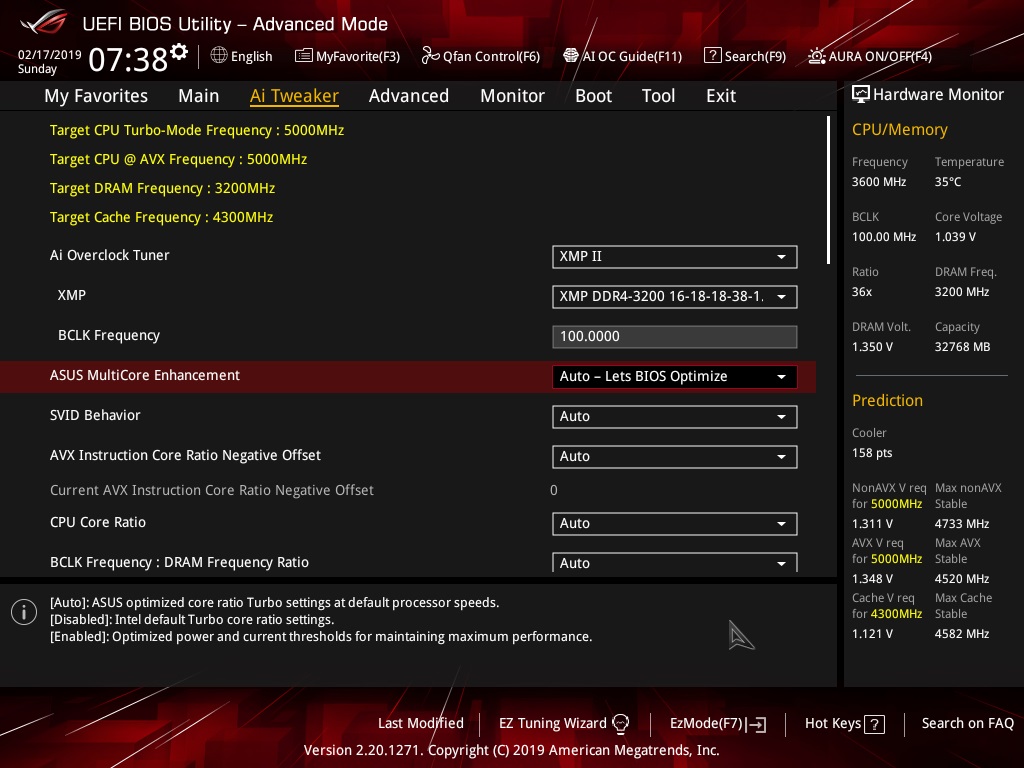
Task: Click the Search question-mark icon
Action: 712,56
